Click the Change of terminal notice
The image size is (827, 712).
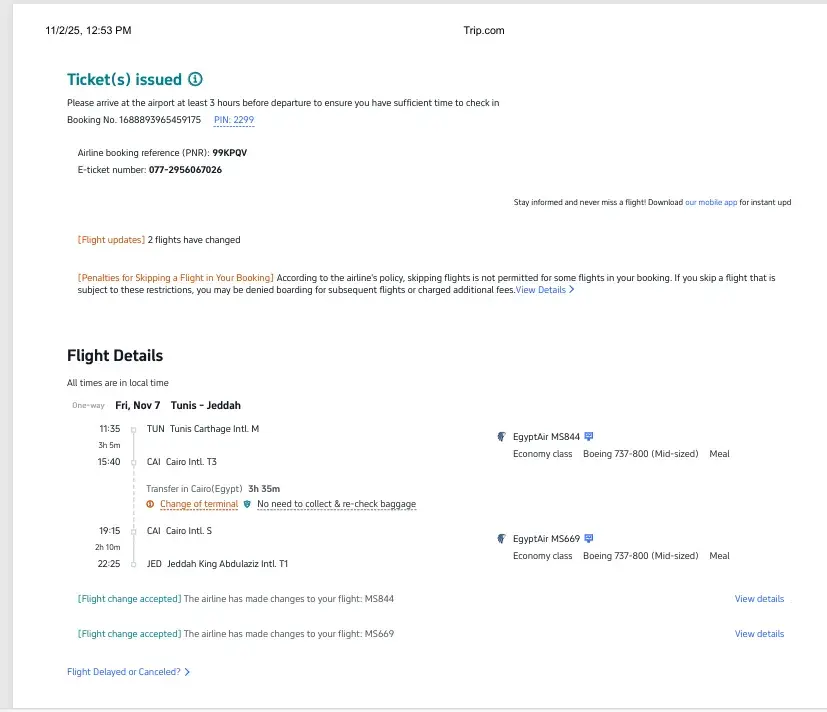199,504
